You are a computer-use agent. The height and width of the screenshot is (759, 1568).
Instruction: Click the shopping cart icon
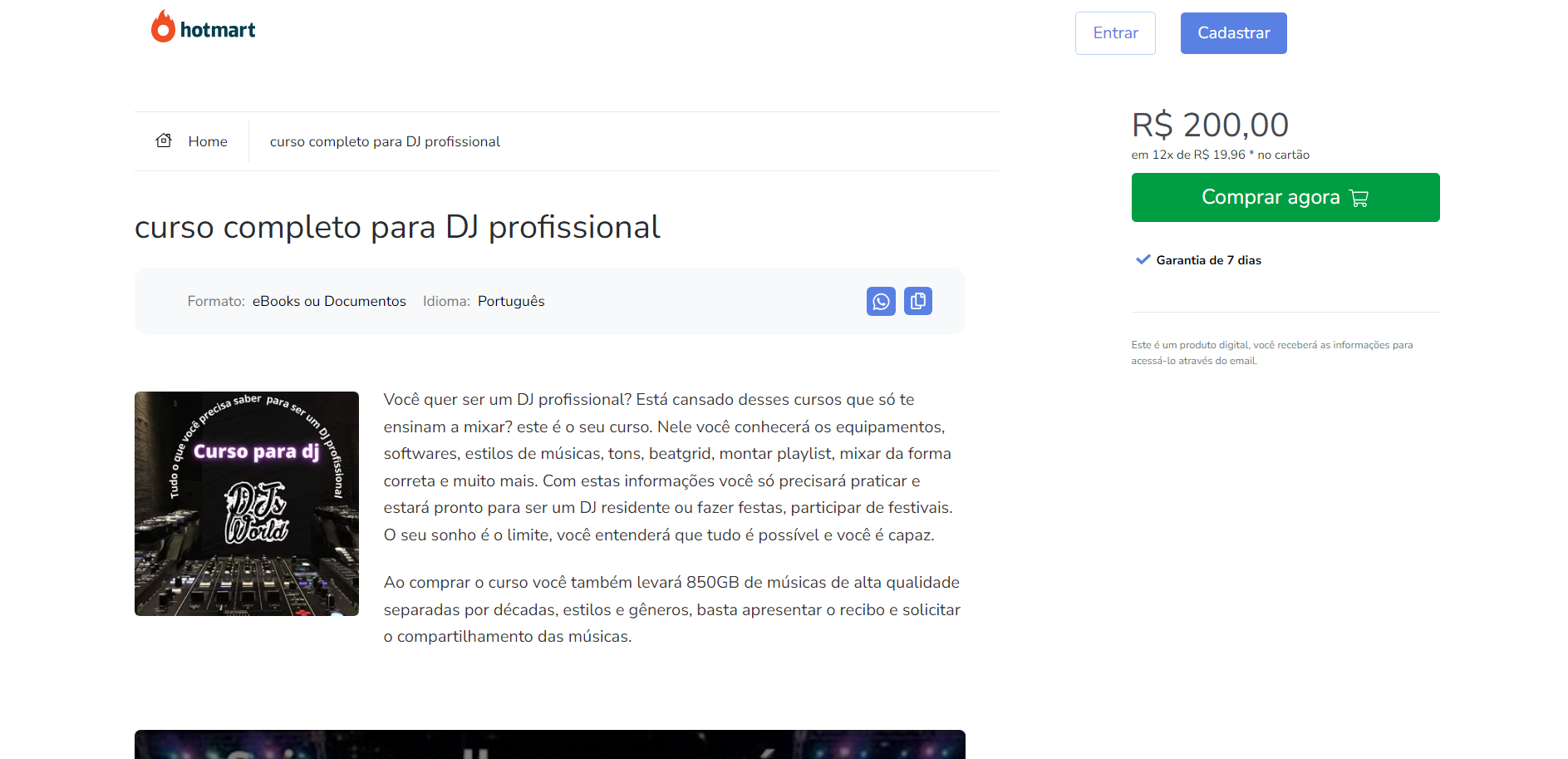tap(1359, 198)
